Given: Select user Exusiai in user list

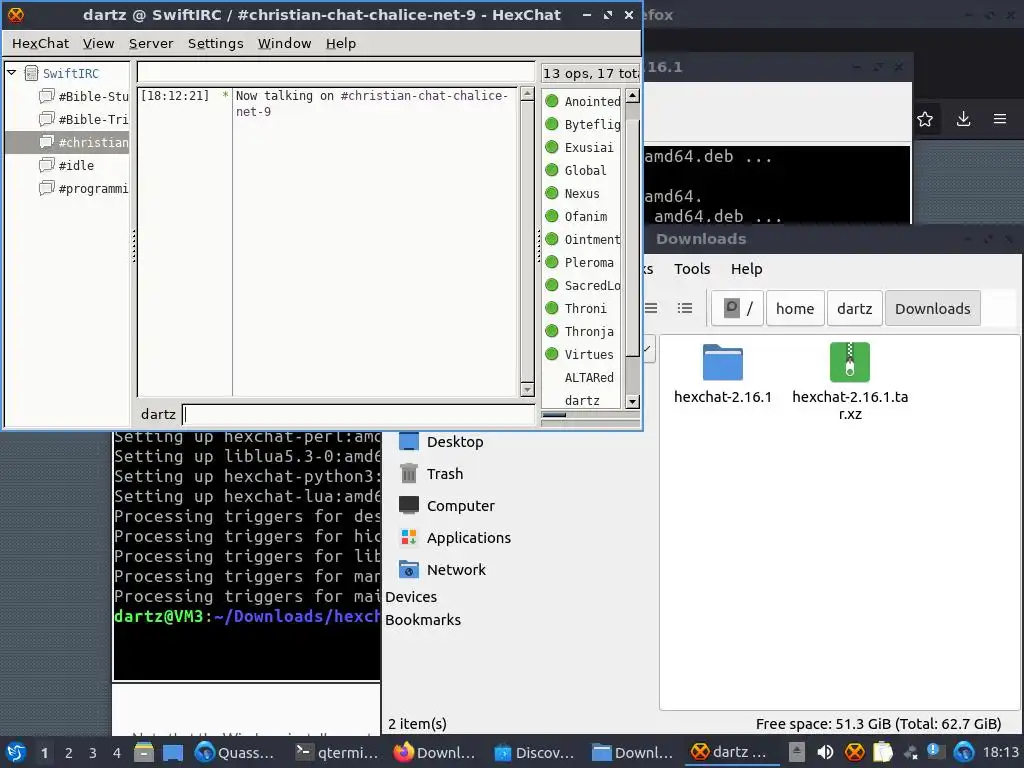Looking at the screenshot, I should coord(588,148).
